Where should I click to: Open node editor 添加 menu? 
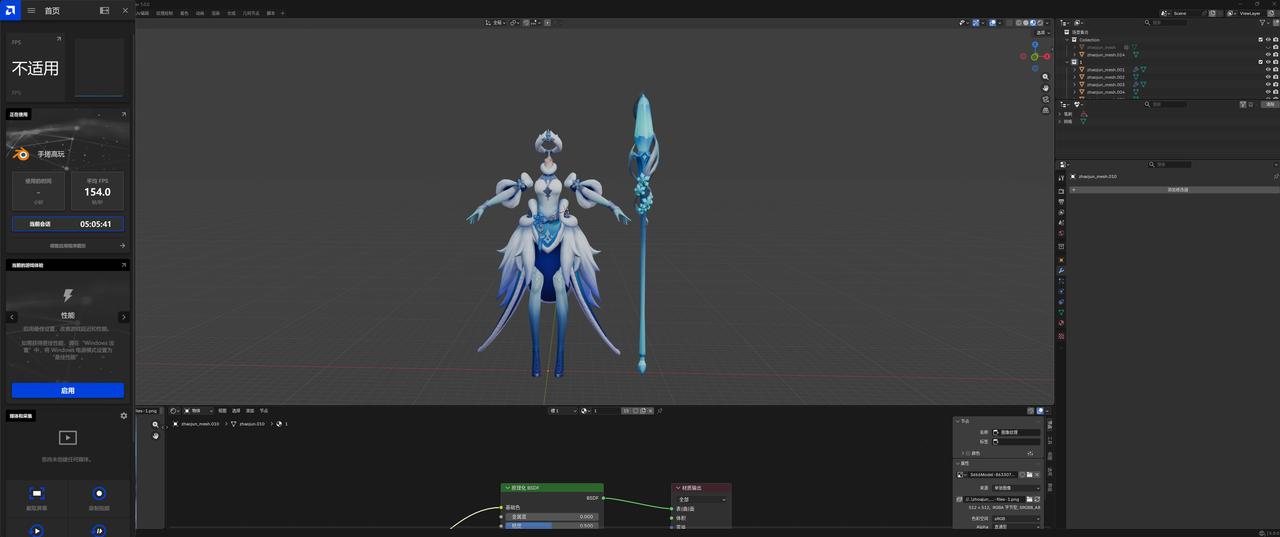249,410
